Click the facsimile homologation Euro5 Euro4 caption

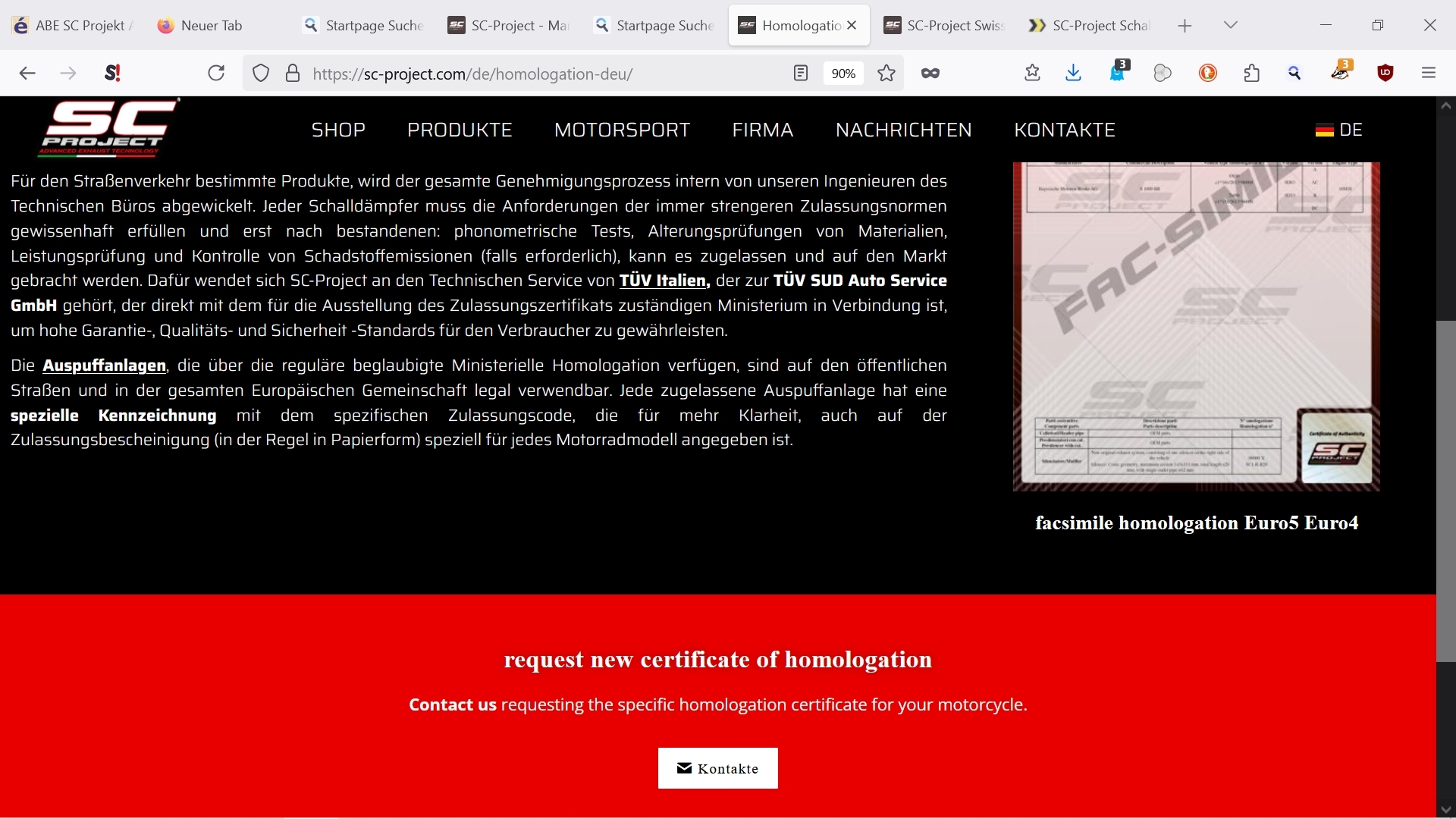coord(1197,523)
